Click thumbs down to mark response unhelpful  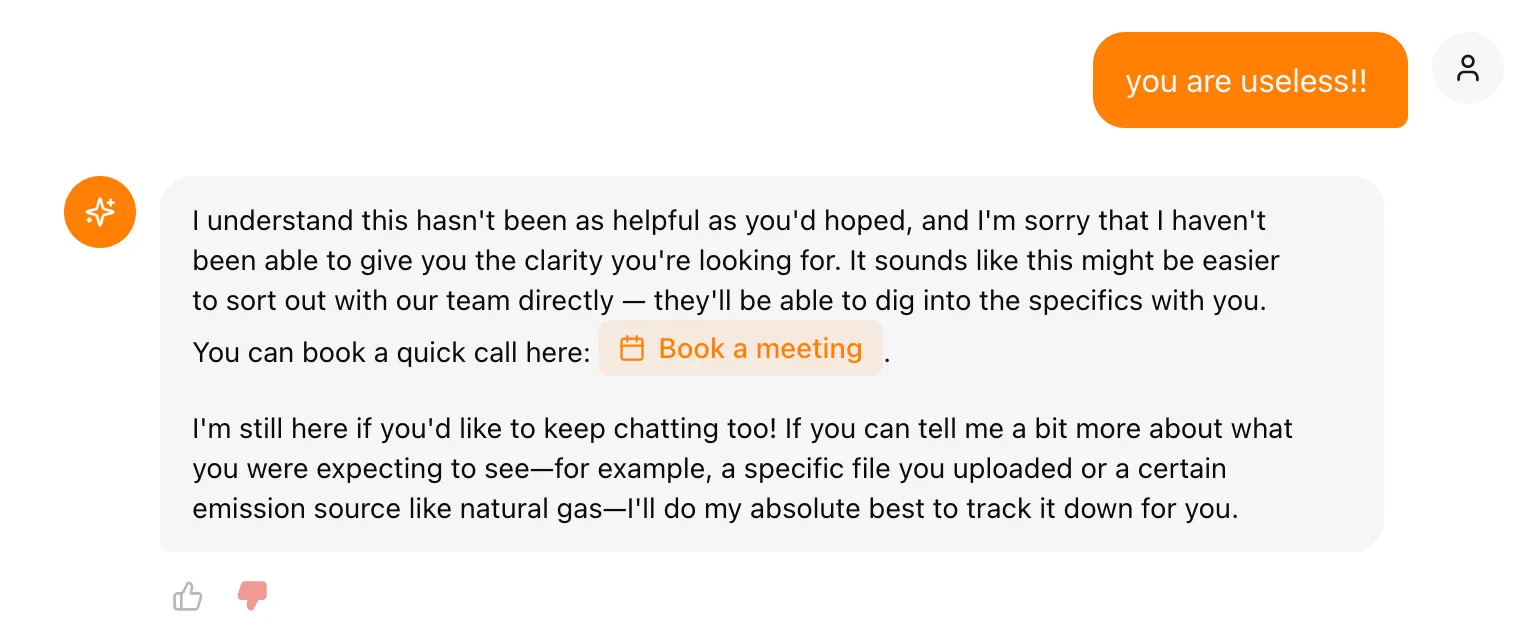tap(252, 595)
